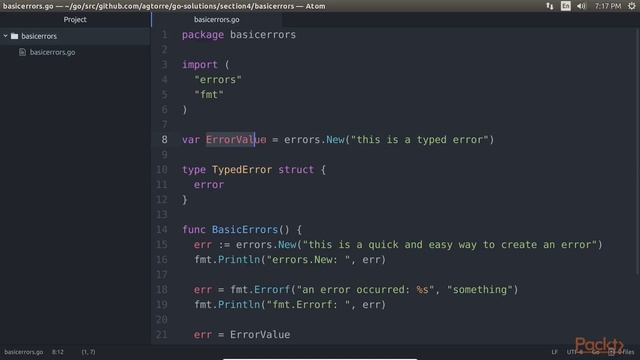This screenshot has height=360, width=640.
Task: Click the 'struct' keyword on line 10
Action: click(296, 170)
